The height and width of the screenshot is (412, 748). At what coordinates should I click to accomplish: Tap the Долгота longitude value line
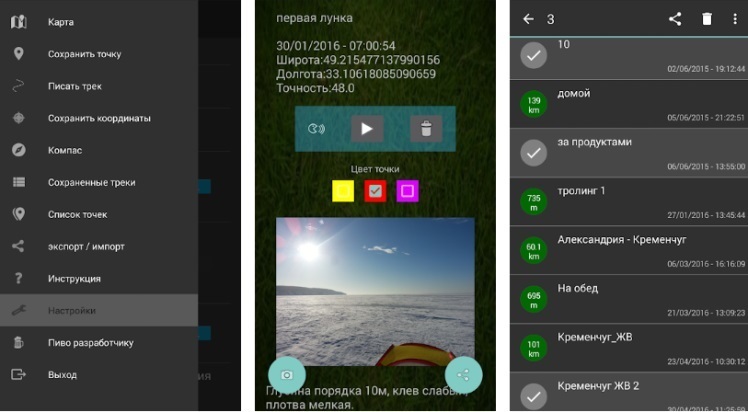click(356, 74)
